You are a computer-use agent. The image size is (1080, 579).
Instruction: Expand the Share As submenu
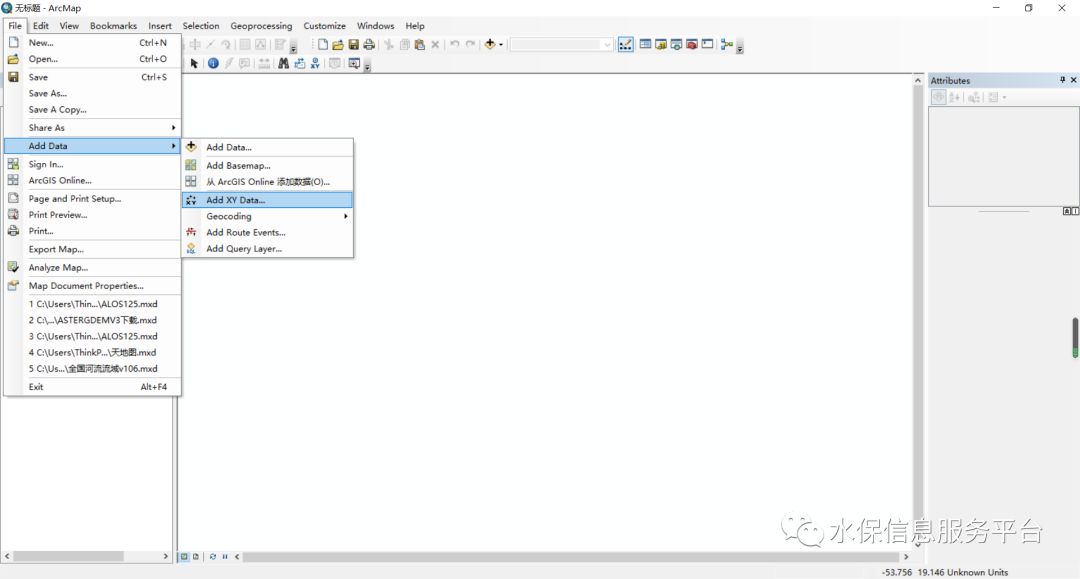(93, 127)
